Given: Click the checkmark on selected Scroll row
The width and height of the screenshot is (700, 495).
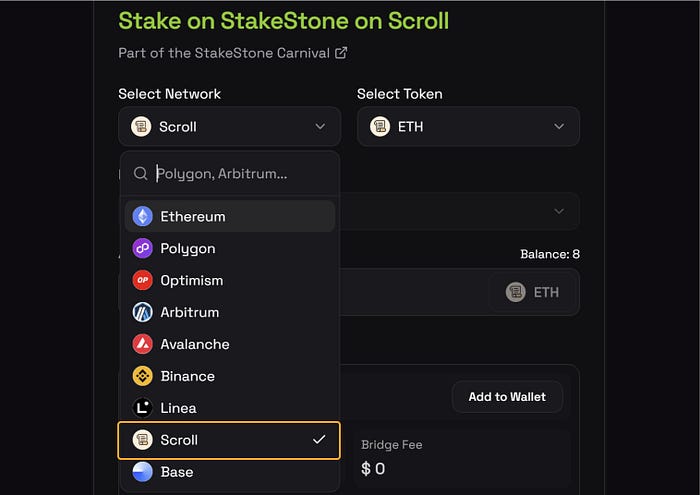Looking at the screenshot, I should pyautogui.click(x=319, y=440).
